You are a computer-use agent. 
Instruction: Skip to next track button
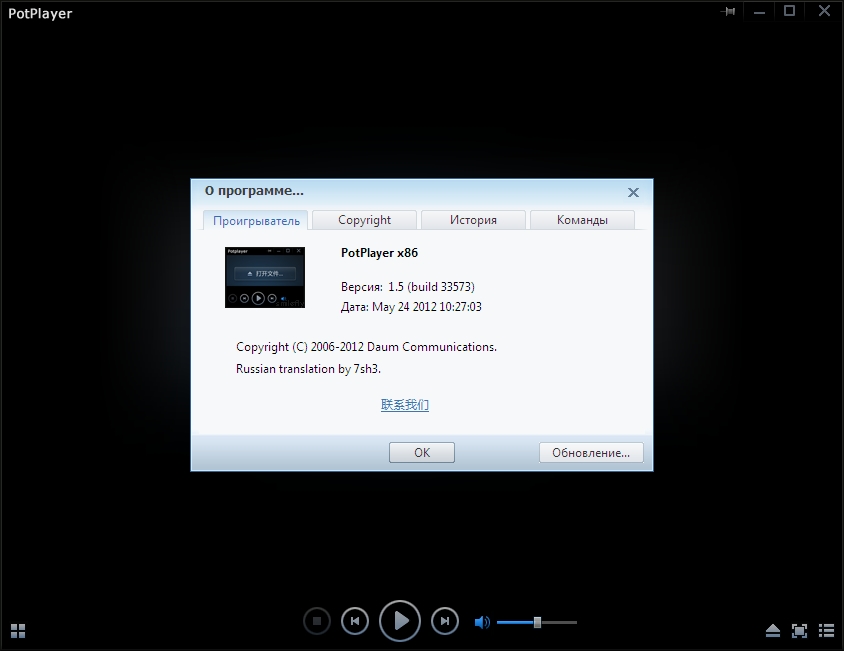[x=445, y=621]
